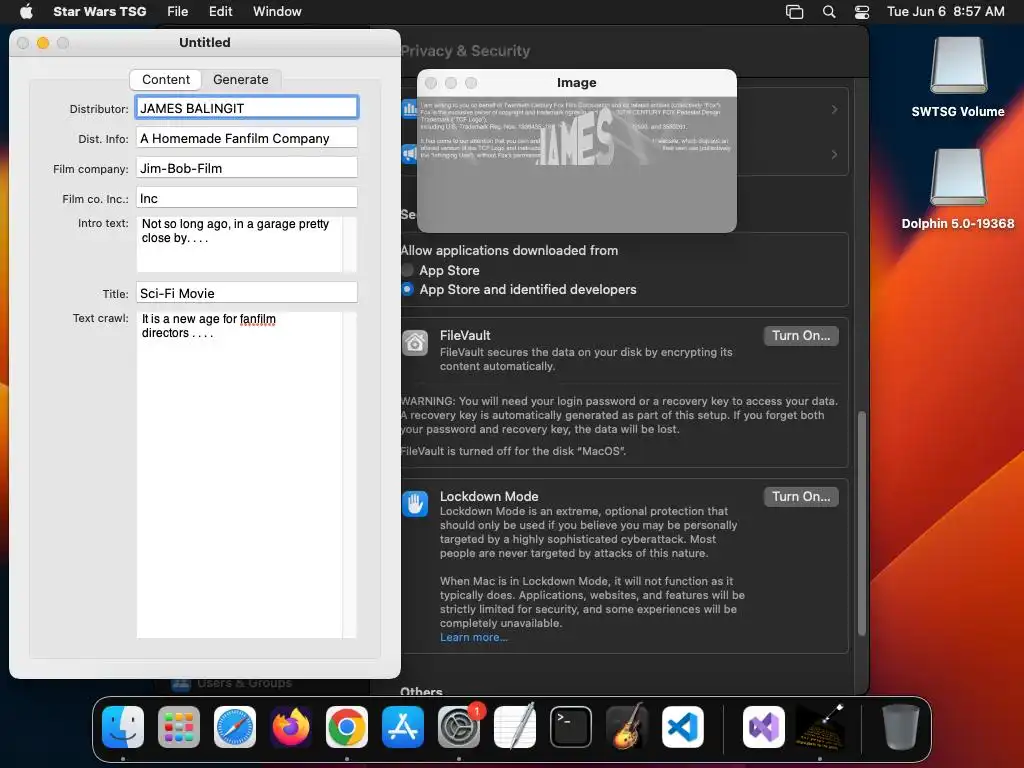Click the Lockdown Mode hand icon

415,504
